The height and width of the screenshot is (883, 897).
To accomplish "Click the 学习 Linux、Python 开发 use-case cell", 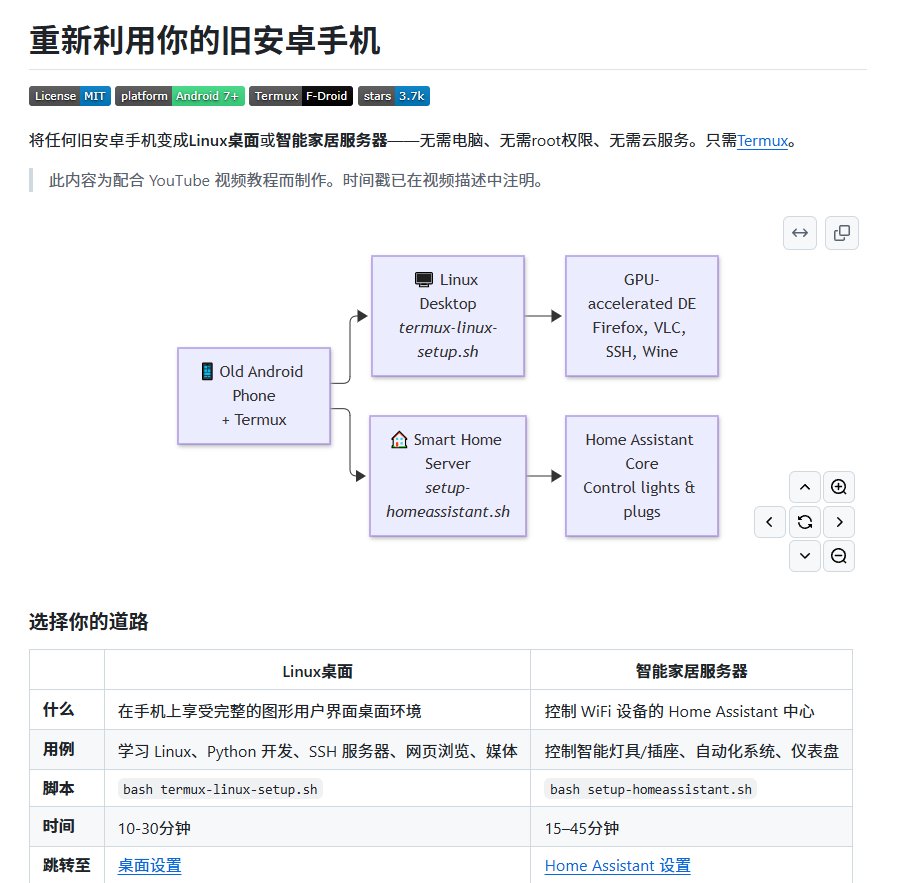I will 317,751.
